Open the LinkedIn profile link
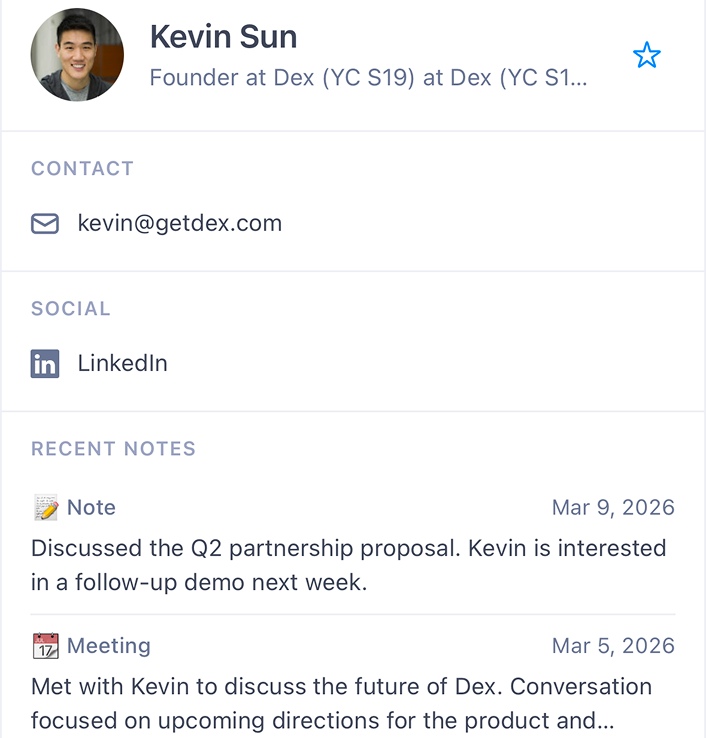This screenshot has width=706, height=738. [122, 363]
